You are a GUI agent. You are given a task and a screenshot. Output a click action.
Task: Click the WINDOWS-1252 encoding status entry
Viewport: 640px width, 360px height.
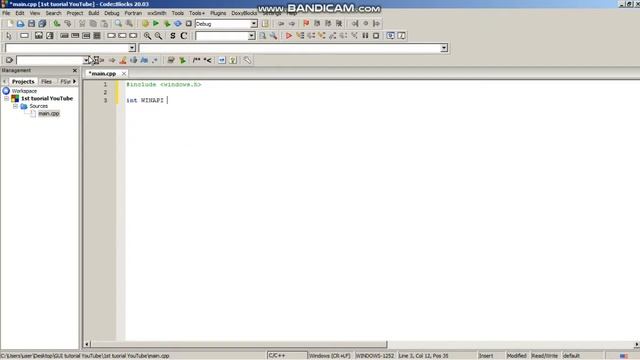(375, 356)
